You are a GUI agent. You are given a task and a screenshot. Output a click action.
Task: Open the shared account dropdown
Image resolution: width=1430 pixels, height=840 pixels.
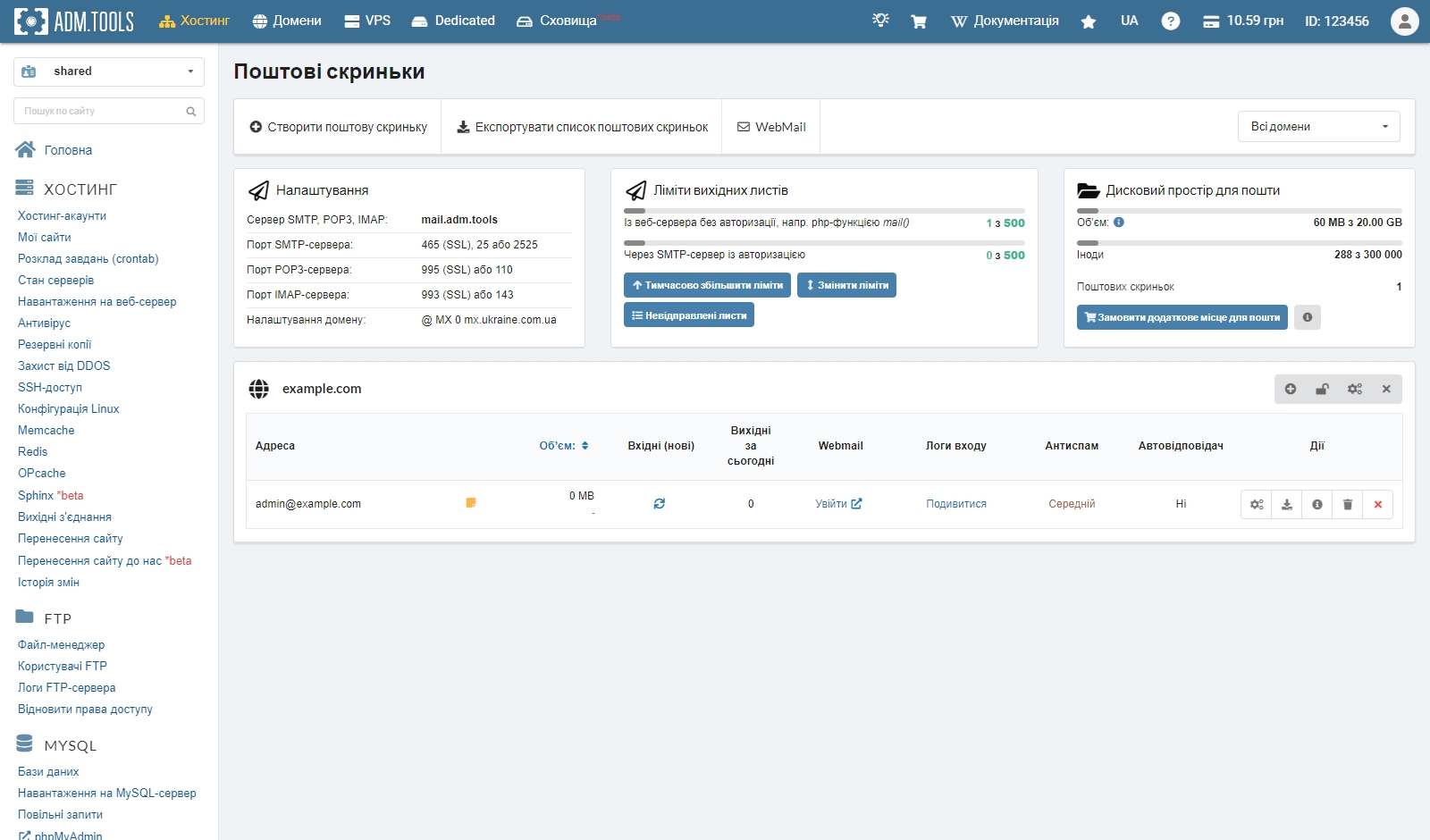coord(109,71)
